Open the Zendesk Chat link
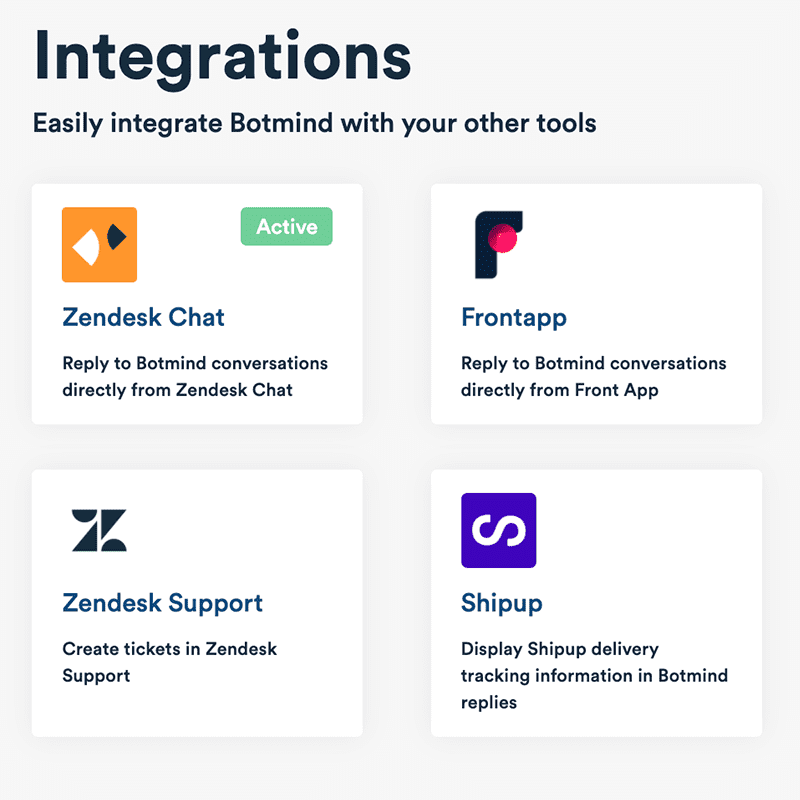 click(142, 317)
